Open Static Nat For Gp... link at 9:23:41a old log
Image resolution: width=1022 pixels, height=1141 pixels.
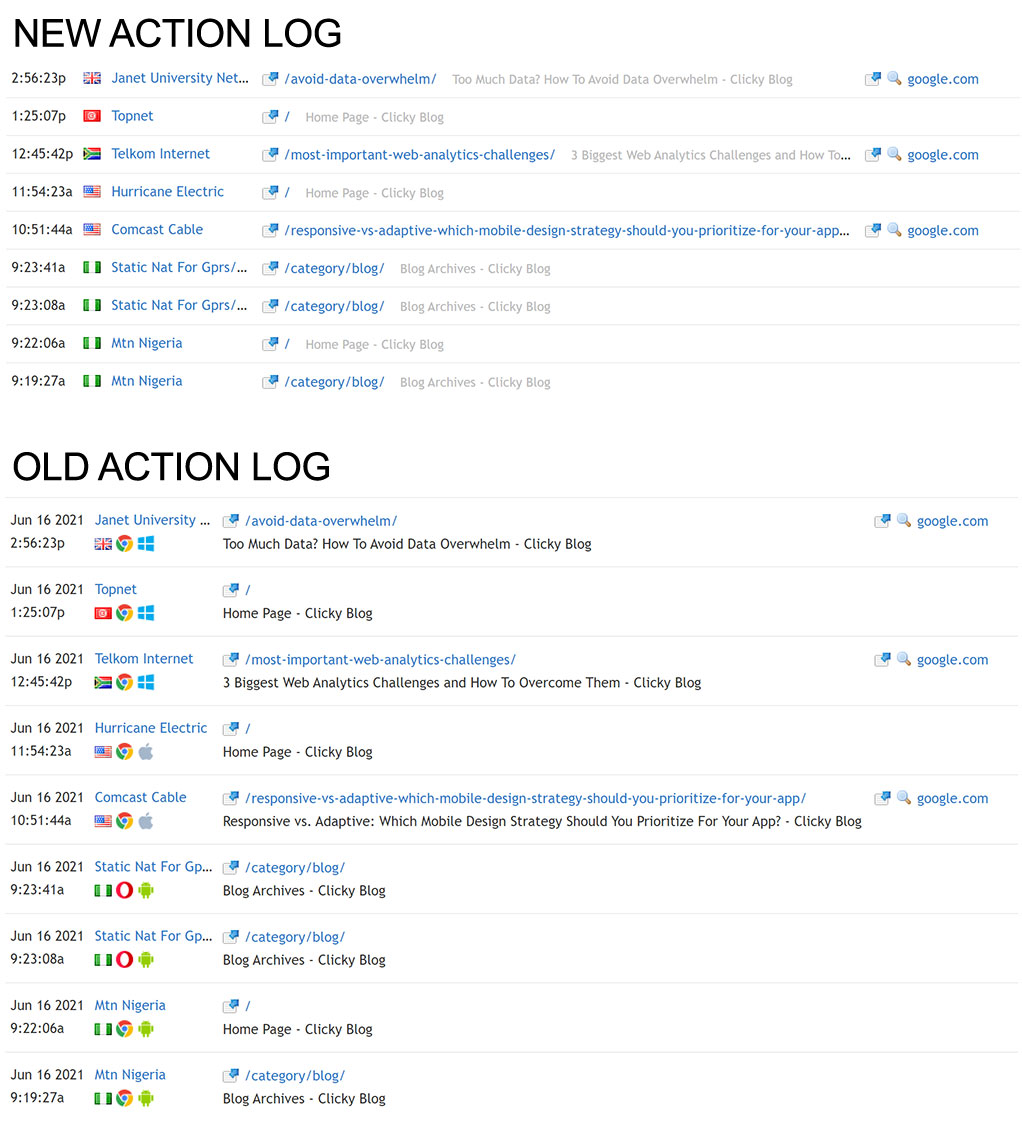click(x=153, y=866)
